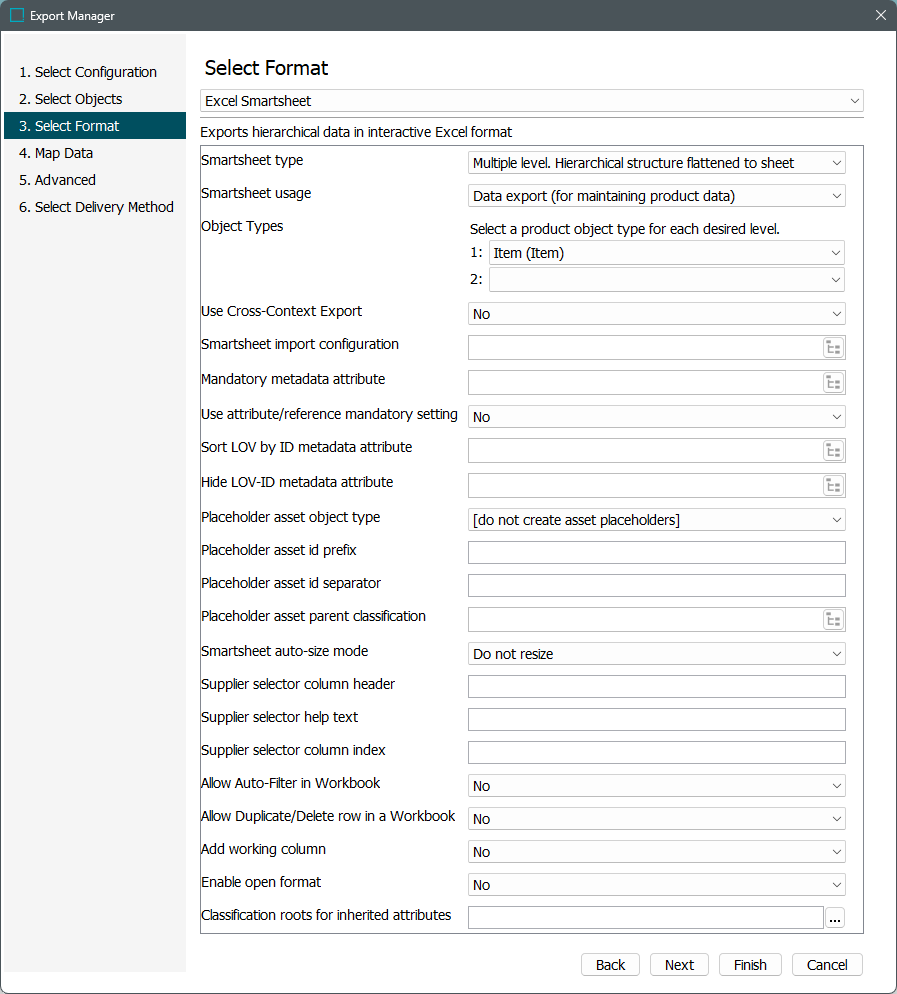Click the Export Manager window icon
This screenshot has width=897, height=994.
[17, 16]
